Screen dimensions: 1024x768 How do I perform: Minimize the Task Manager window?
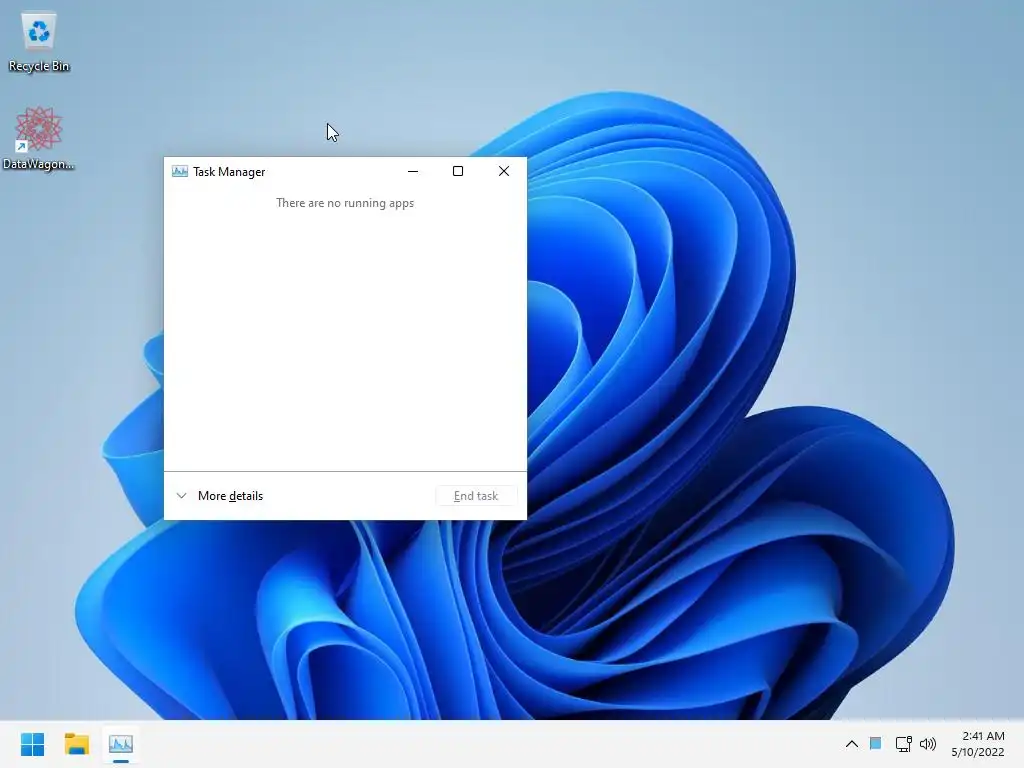[x=413, y=172]
